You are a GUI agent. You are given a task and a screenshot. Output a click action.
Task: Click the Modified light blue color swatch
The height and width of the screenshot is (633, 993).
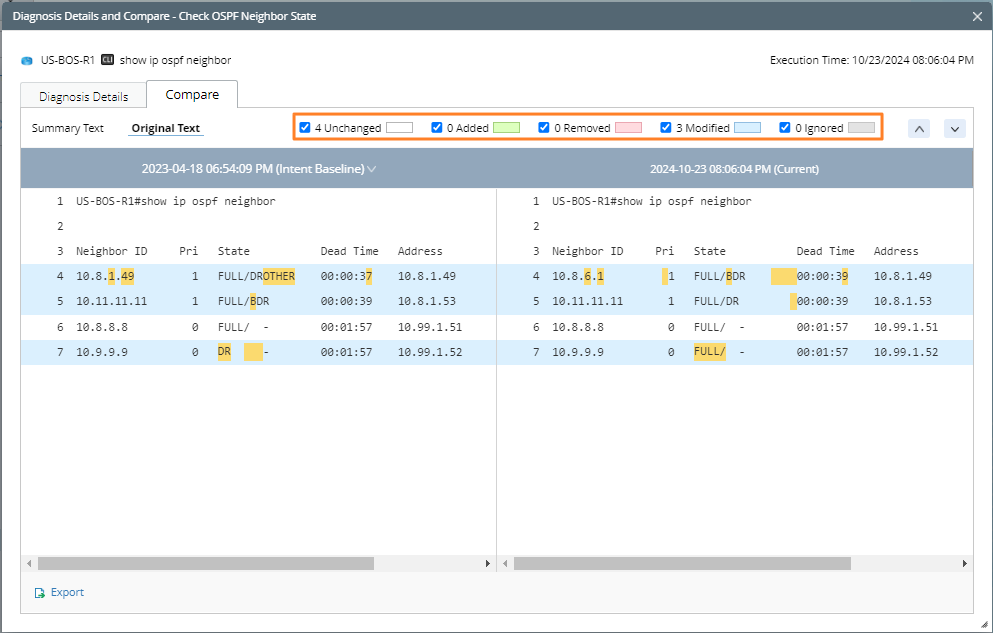coord(747,128)
